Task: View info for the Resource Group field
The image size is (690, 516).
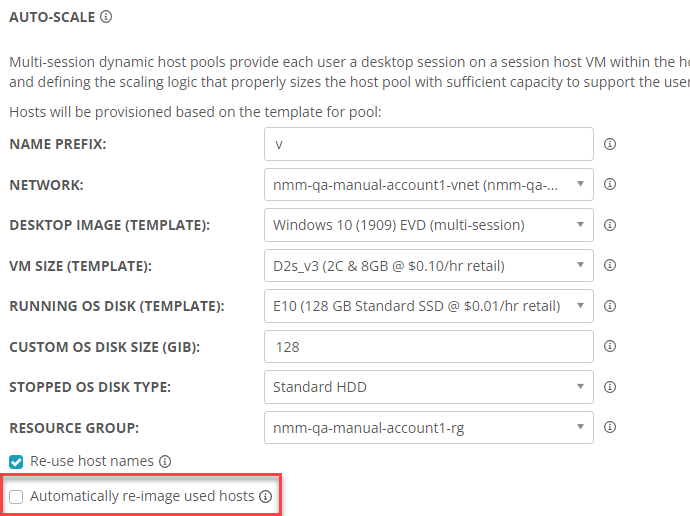Action: pos(609,427)
